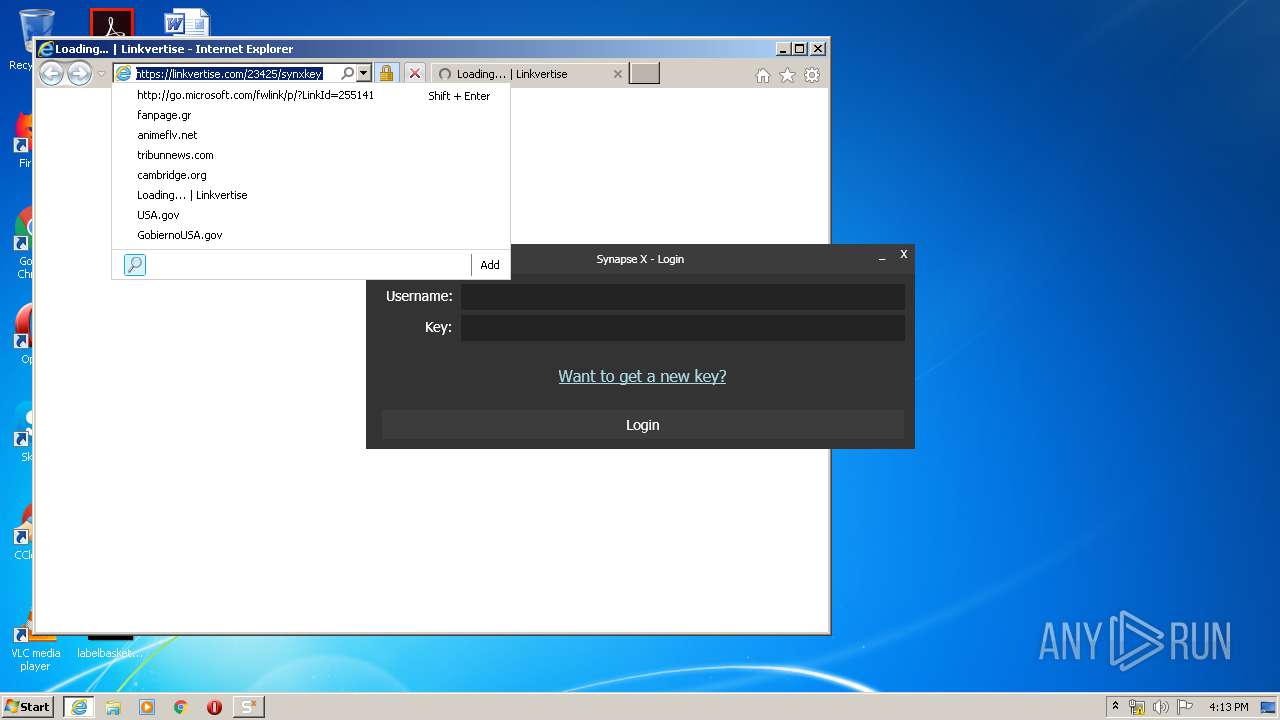Select the go.microsoft.com fwlink suggestion
The image size is (1280, 720).
point(311,95)
